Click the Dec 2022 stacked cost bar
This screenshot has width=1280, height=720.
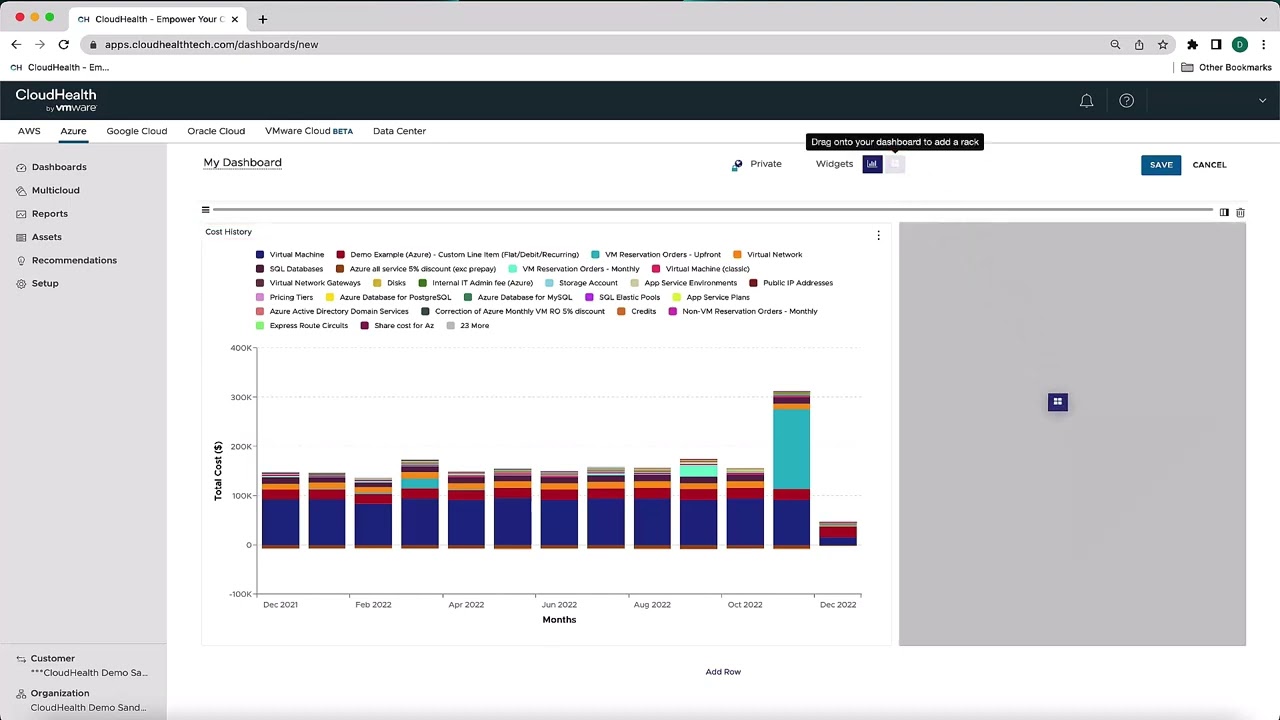click(x=838, y=534)
